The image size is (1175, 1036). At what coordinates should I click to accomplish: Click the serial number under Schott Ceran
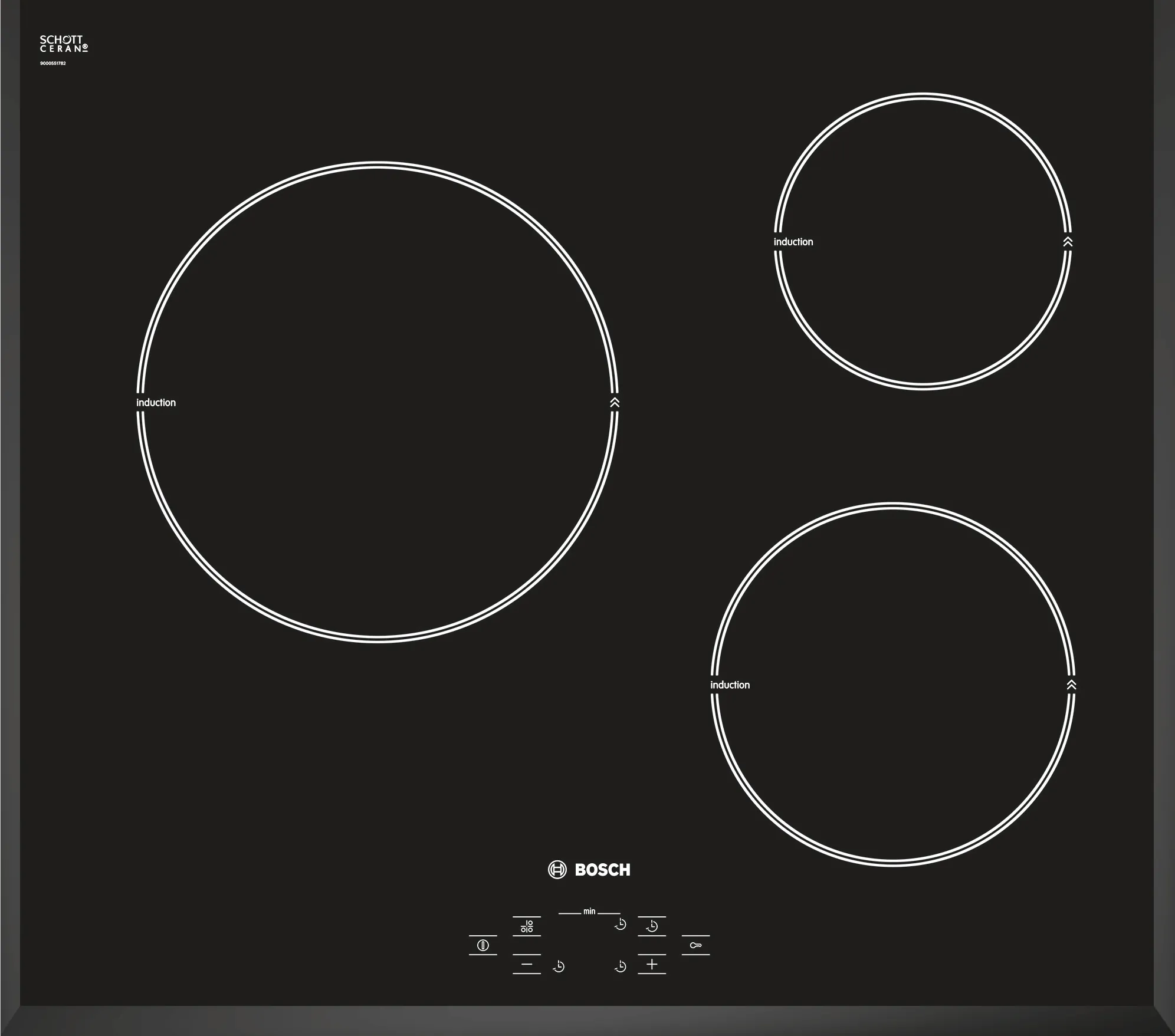click(53, 63)
